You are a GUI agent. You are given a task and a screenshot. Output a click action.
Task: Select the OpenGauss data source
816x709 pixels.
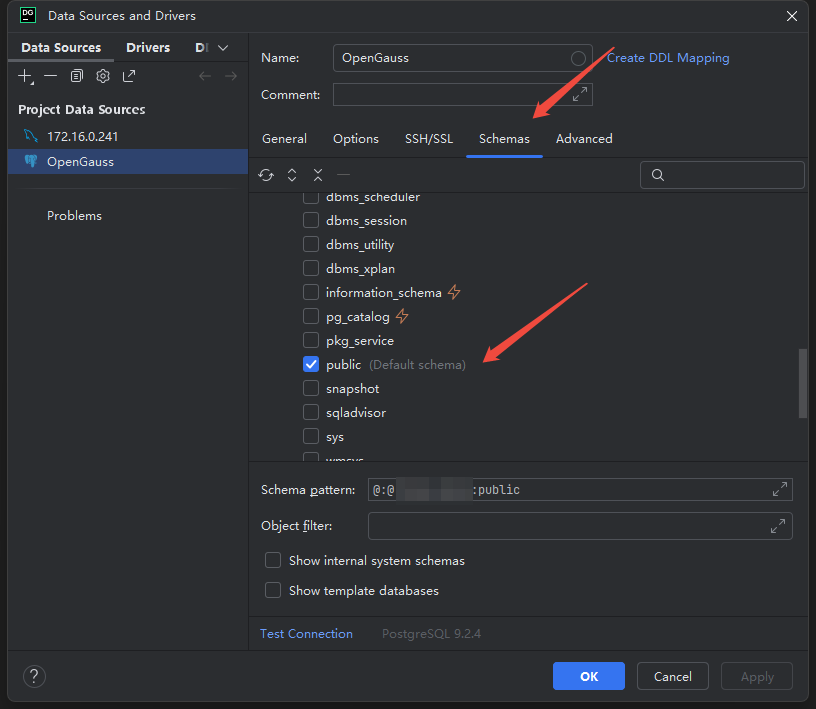point(128,161)
